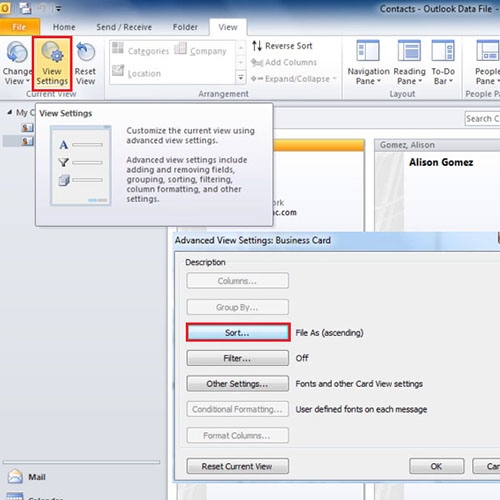Click the Filter... button
Image resolution: width=500 pixels, height=500 pixels.
pyautogui.click(x=238, y=358)
